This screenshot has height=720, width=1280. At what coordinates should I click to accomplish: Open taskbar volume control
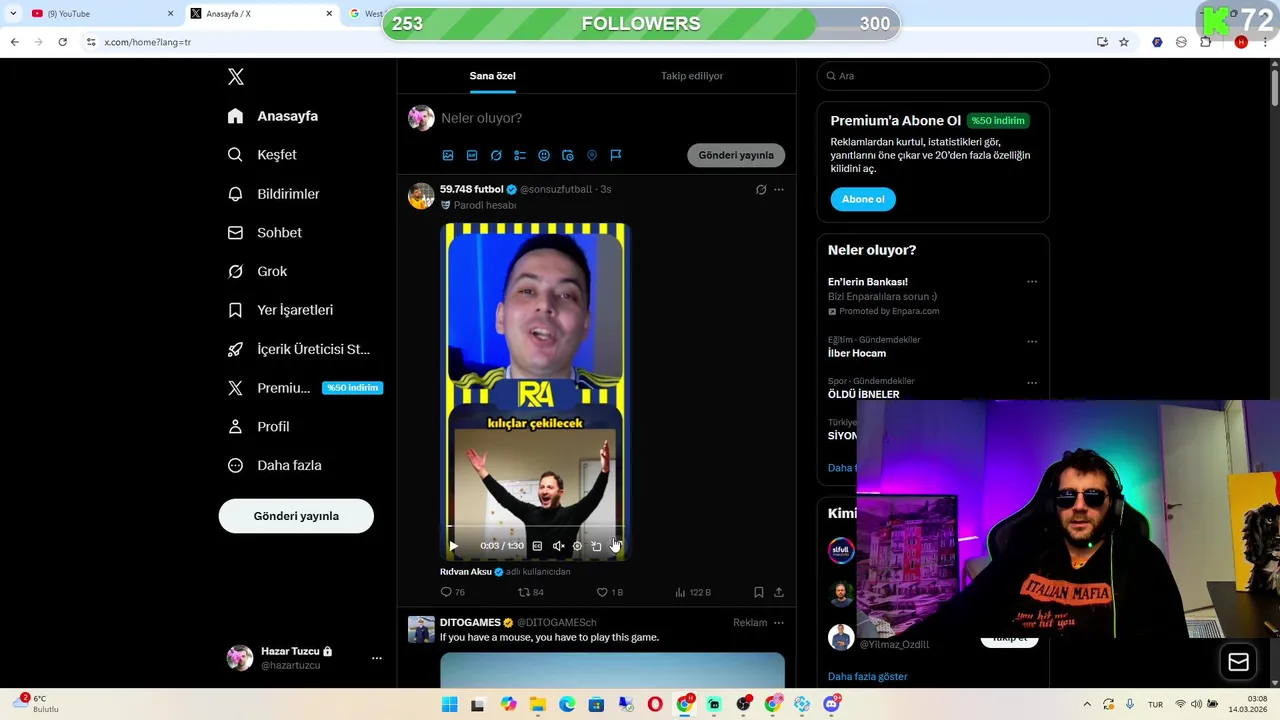pyautogui.click(x=1196, y=704)
